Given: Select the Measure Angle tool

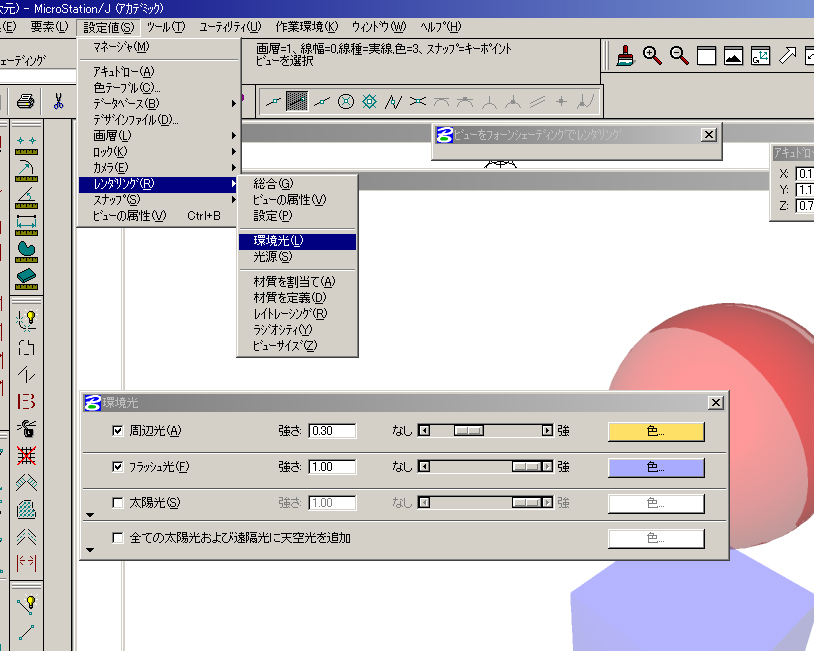Looking at the screenshot, I should [x=26, y=198].
